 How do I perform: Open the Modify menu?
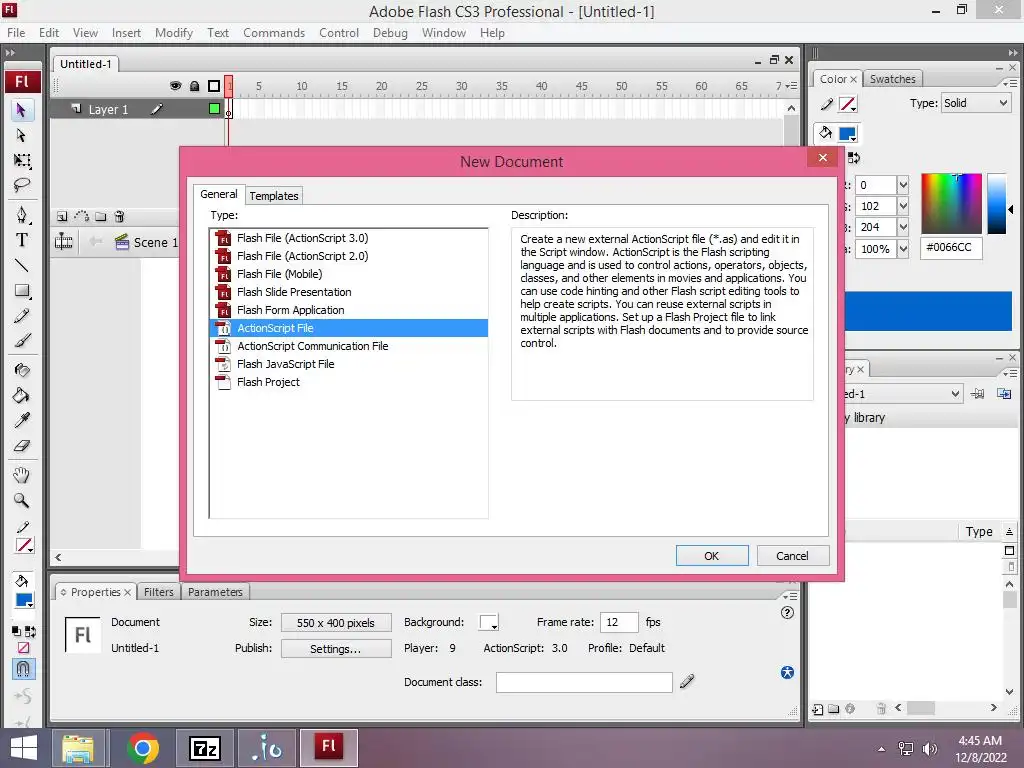(x=174, y=33)
